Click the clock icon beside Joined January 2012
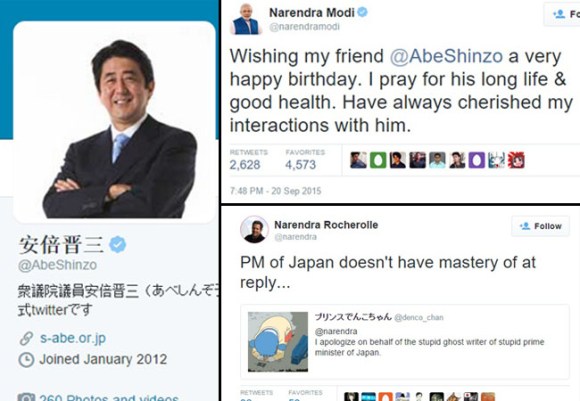Screen dimensions: 580x401 (26, 360)
